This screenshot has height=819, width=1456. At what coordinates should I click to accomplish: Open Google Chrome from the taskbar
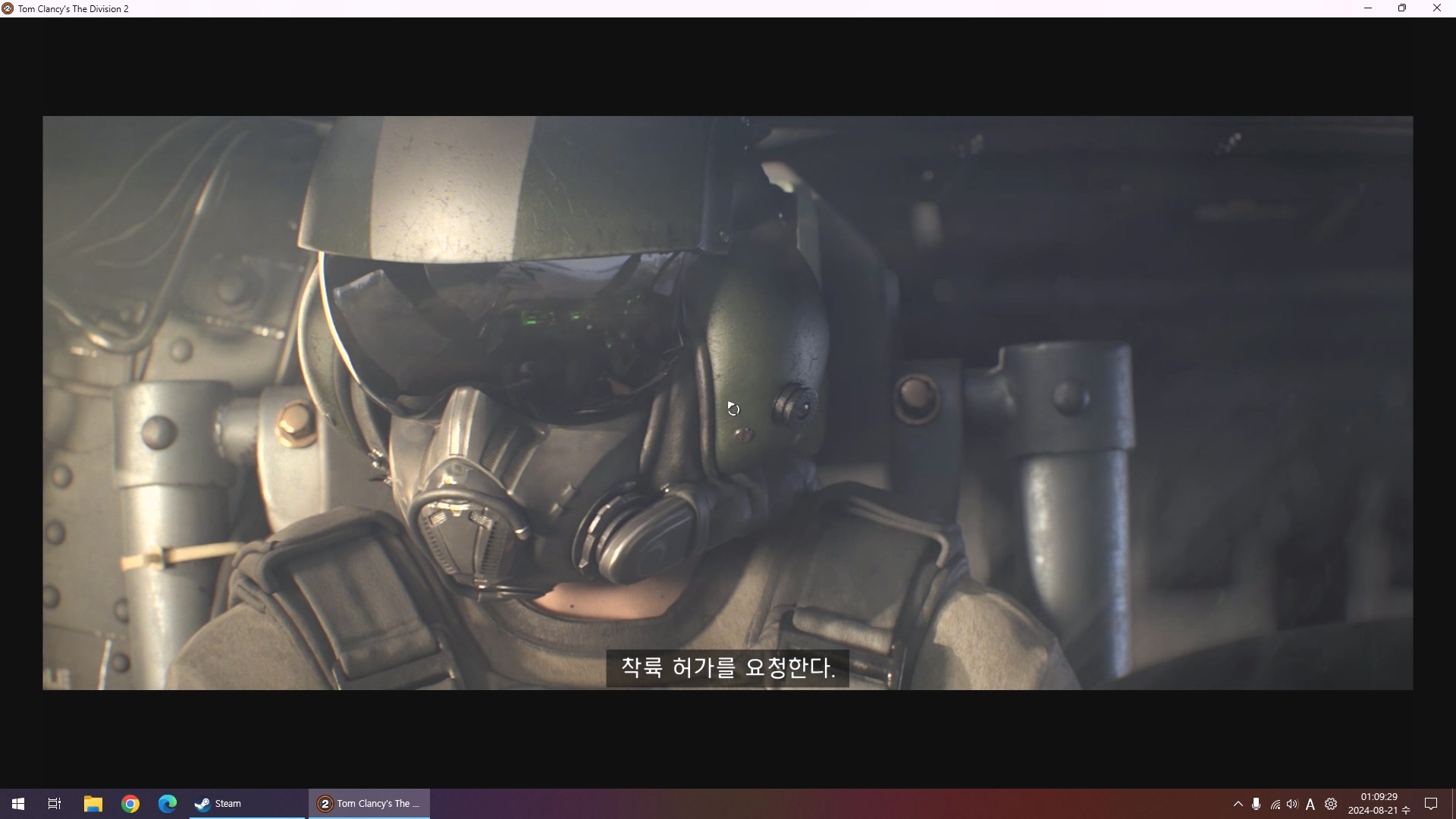tap(130, 804)
